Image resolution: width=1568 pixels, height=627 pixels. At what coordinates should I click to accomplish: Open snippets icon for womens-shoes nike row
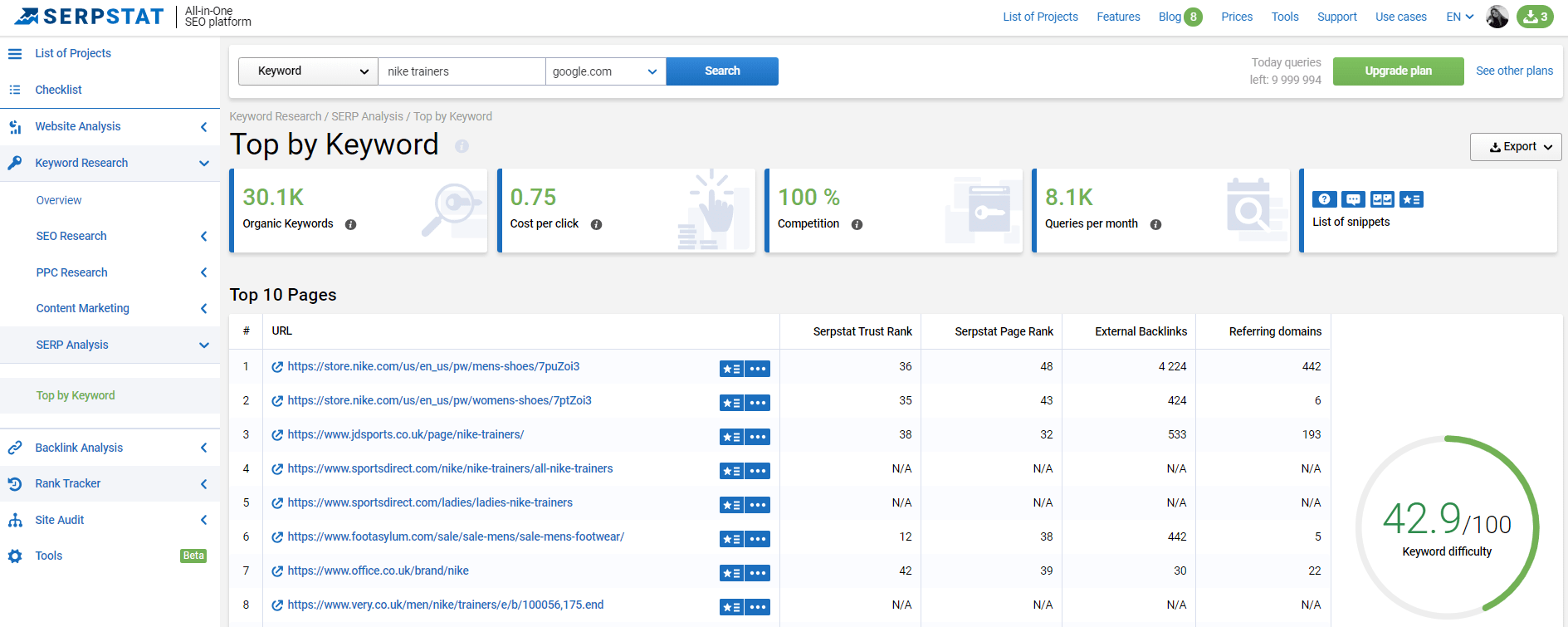click(x=731, y=403)
